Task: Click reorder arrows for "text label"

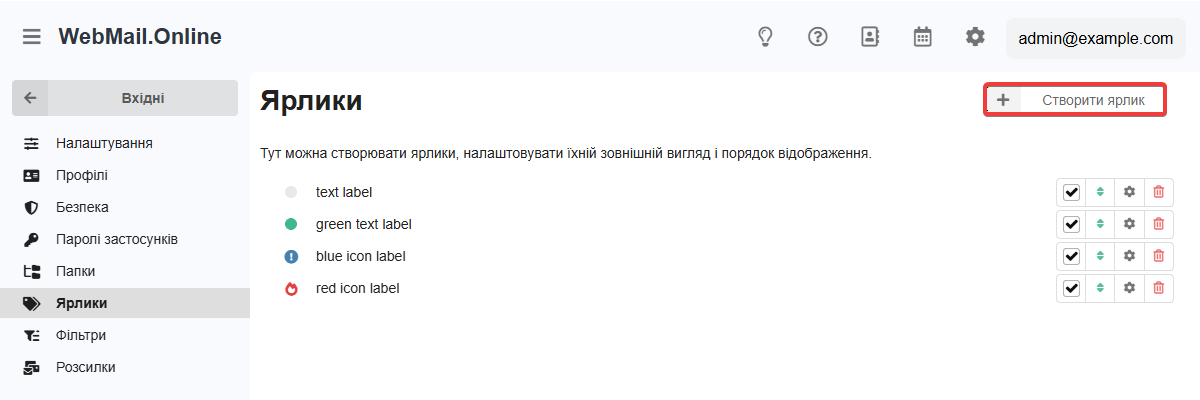Action: pos(1100,192)
